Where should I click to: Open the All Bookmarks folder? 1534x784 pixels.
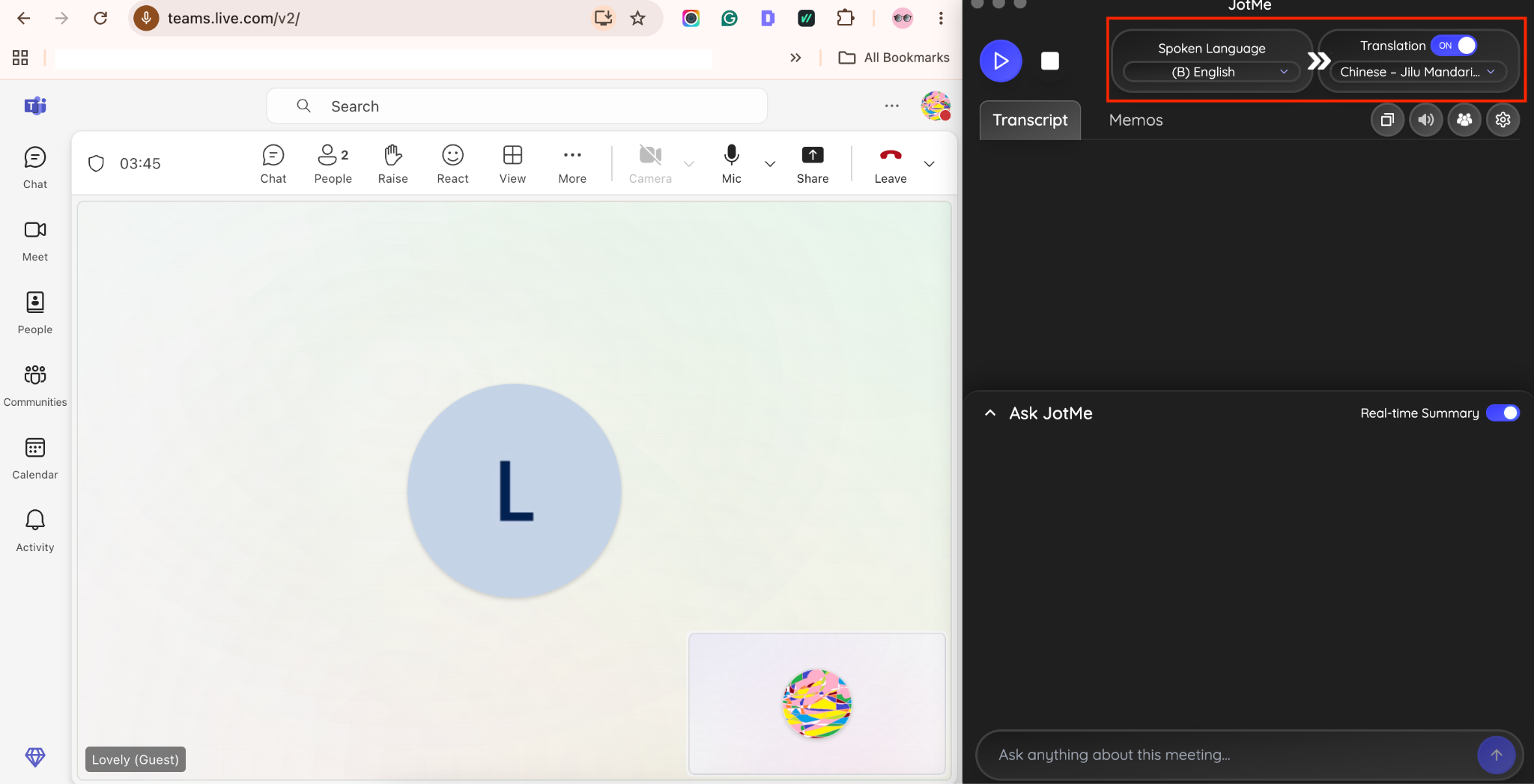click(x=894, y=58)
